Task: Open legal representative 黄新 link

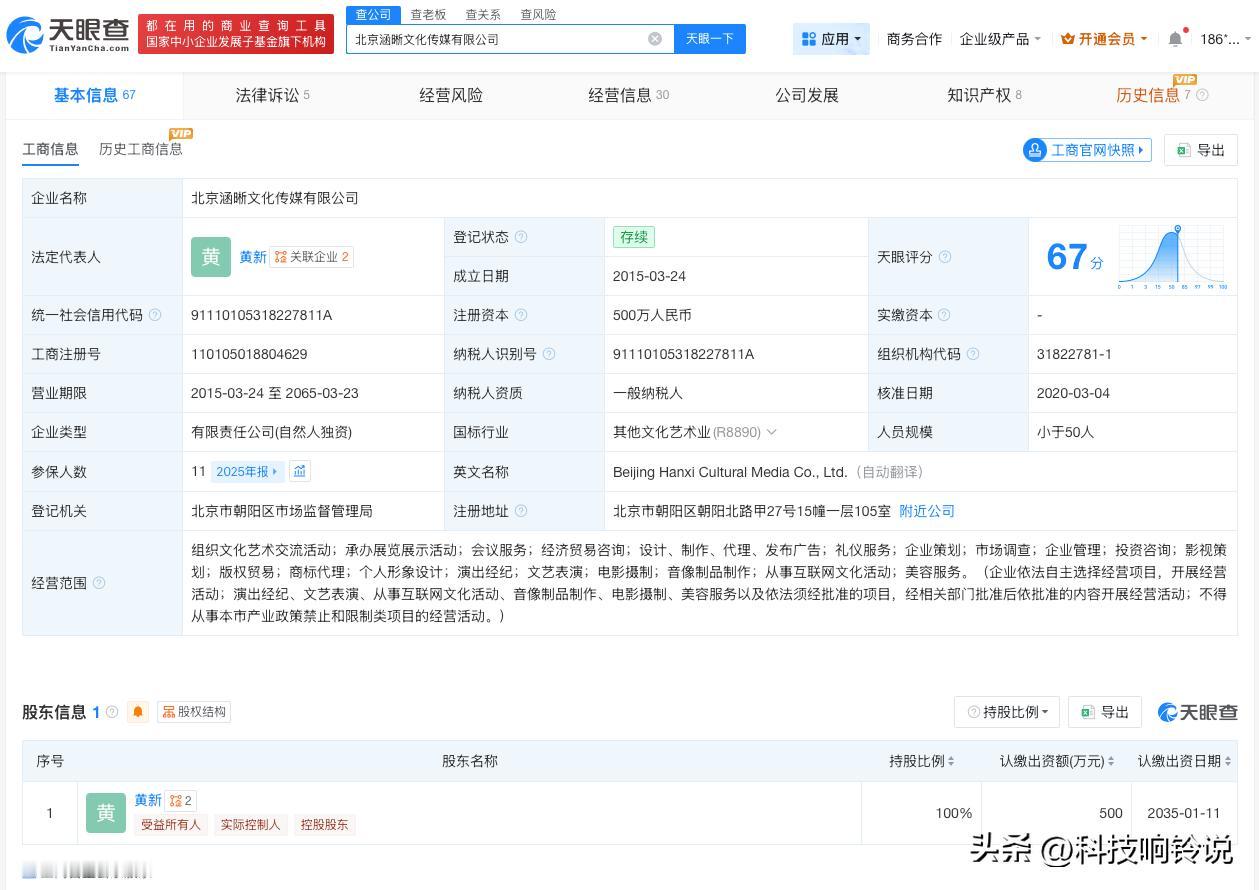Action: click(253, 257)
